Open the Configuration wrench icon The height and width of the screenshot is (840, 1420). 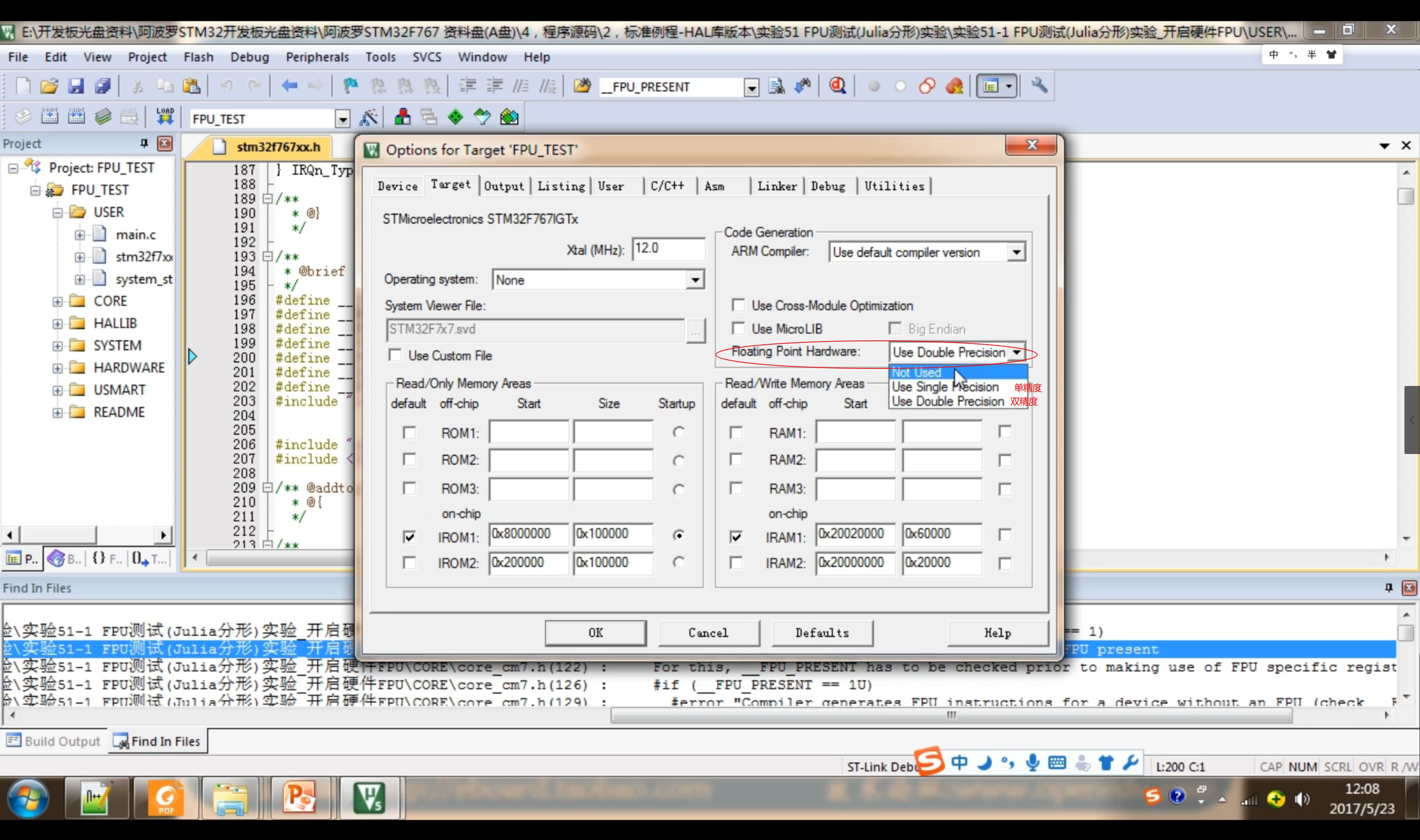coord(1038,86)
